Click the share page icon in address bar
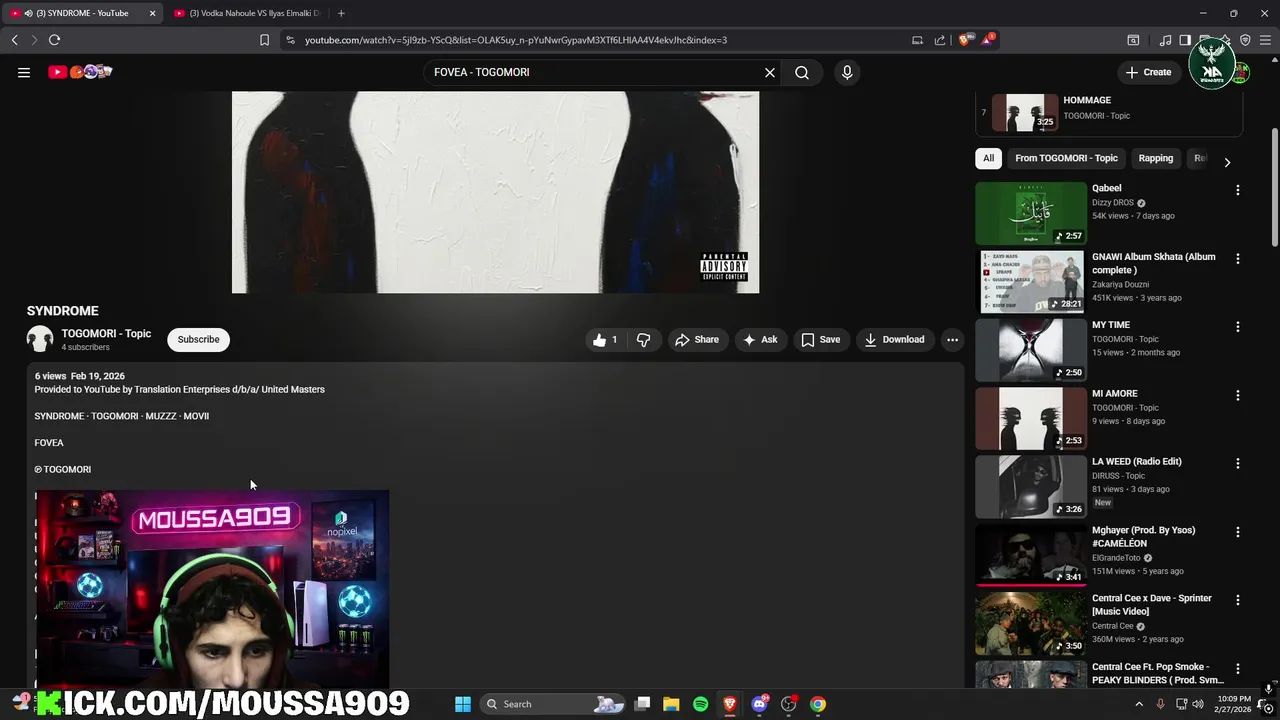 click(x=940, y=40)
